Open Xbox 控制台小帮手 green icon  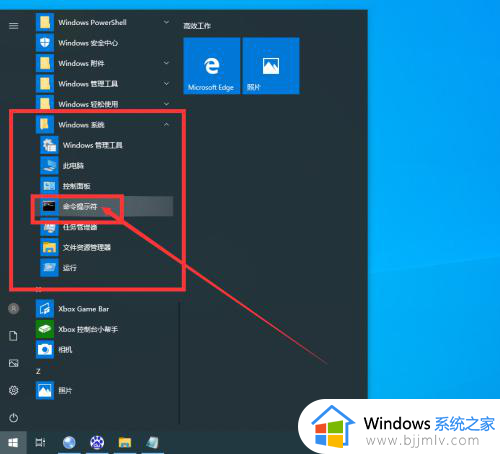coord(45,329)
